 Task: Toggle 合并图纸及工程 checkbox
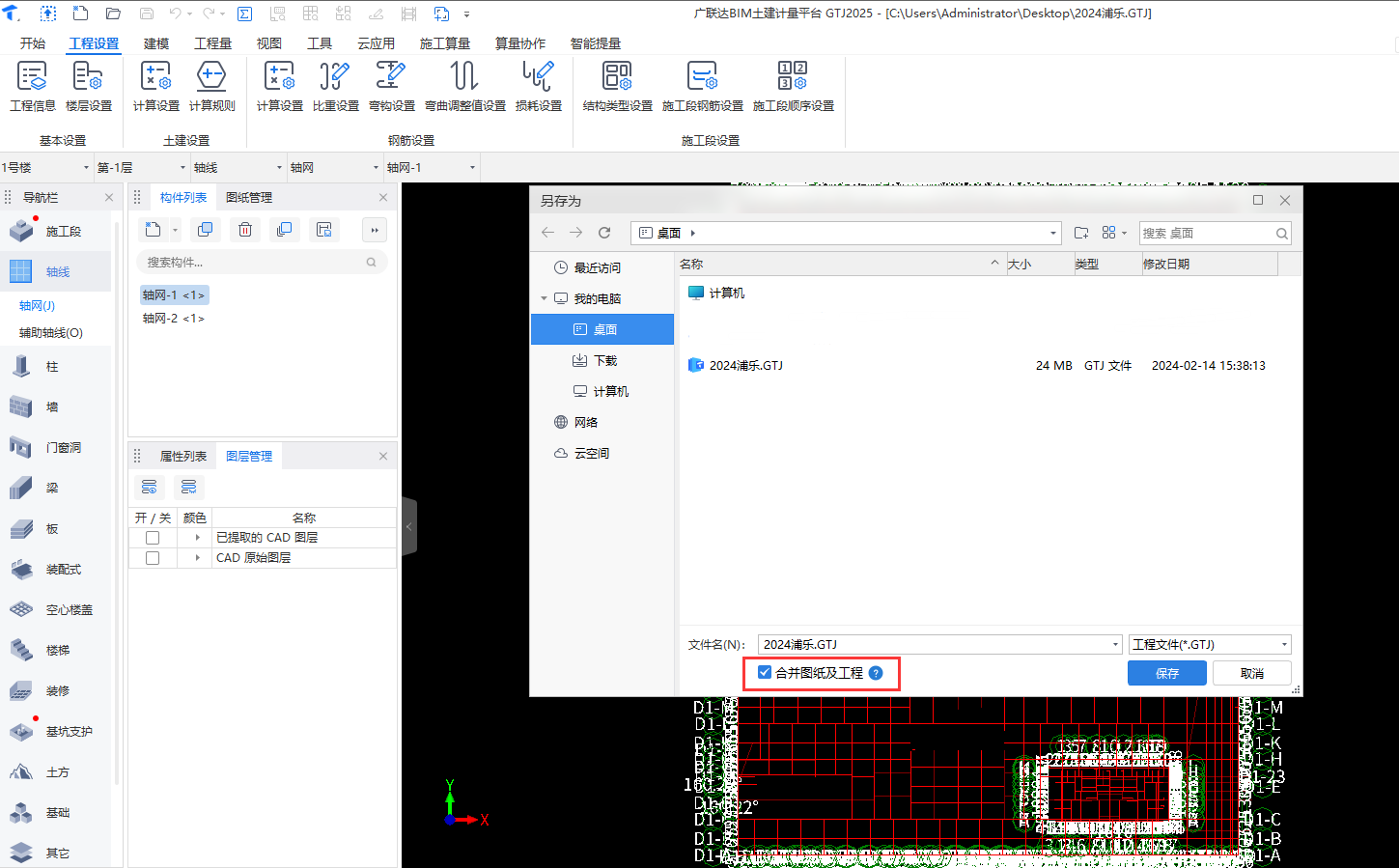coord(765,673)
